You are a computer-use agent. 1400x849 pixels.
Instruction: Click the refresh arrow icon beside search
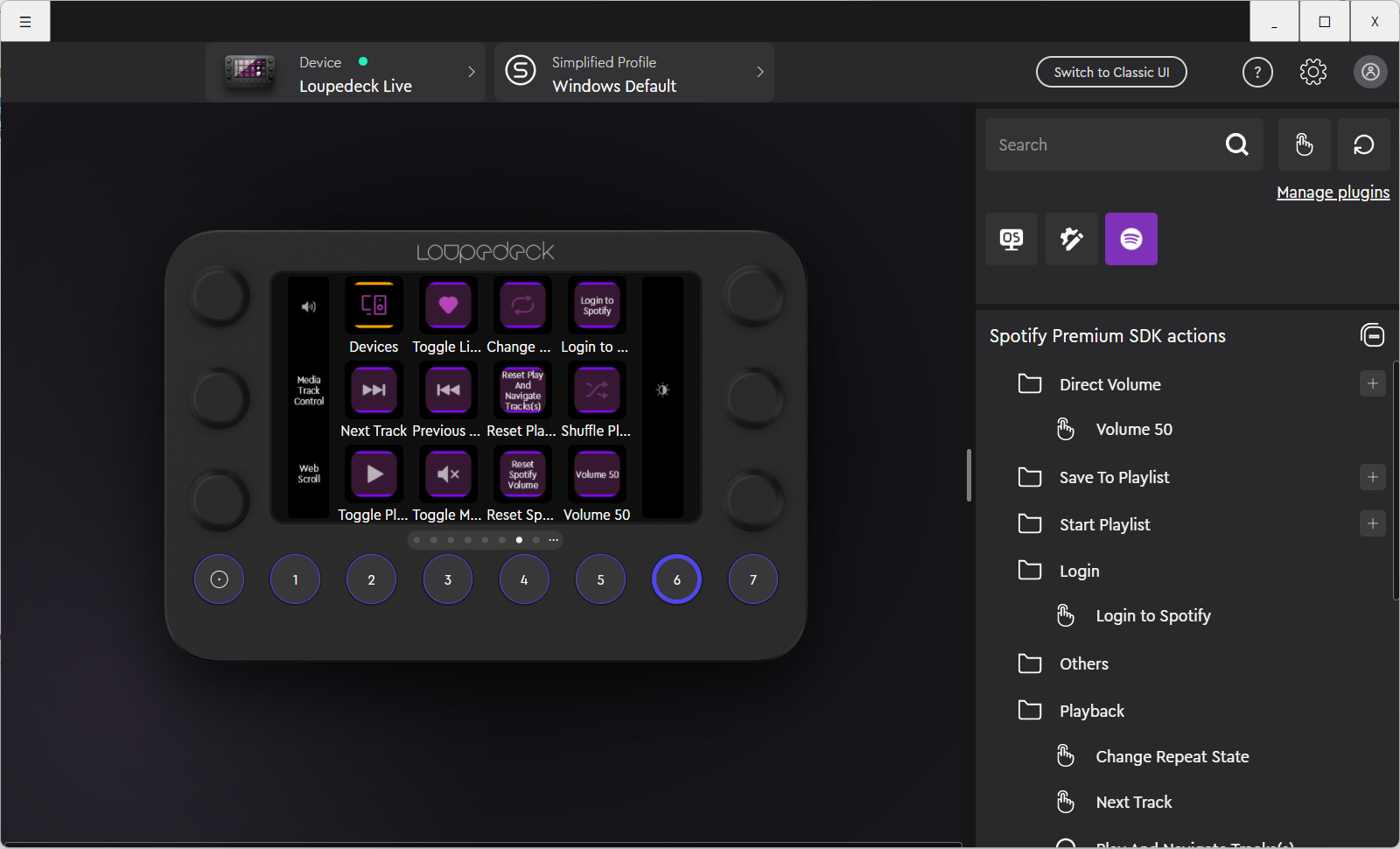click(1364, 144)
